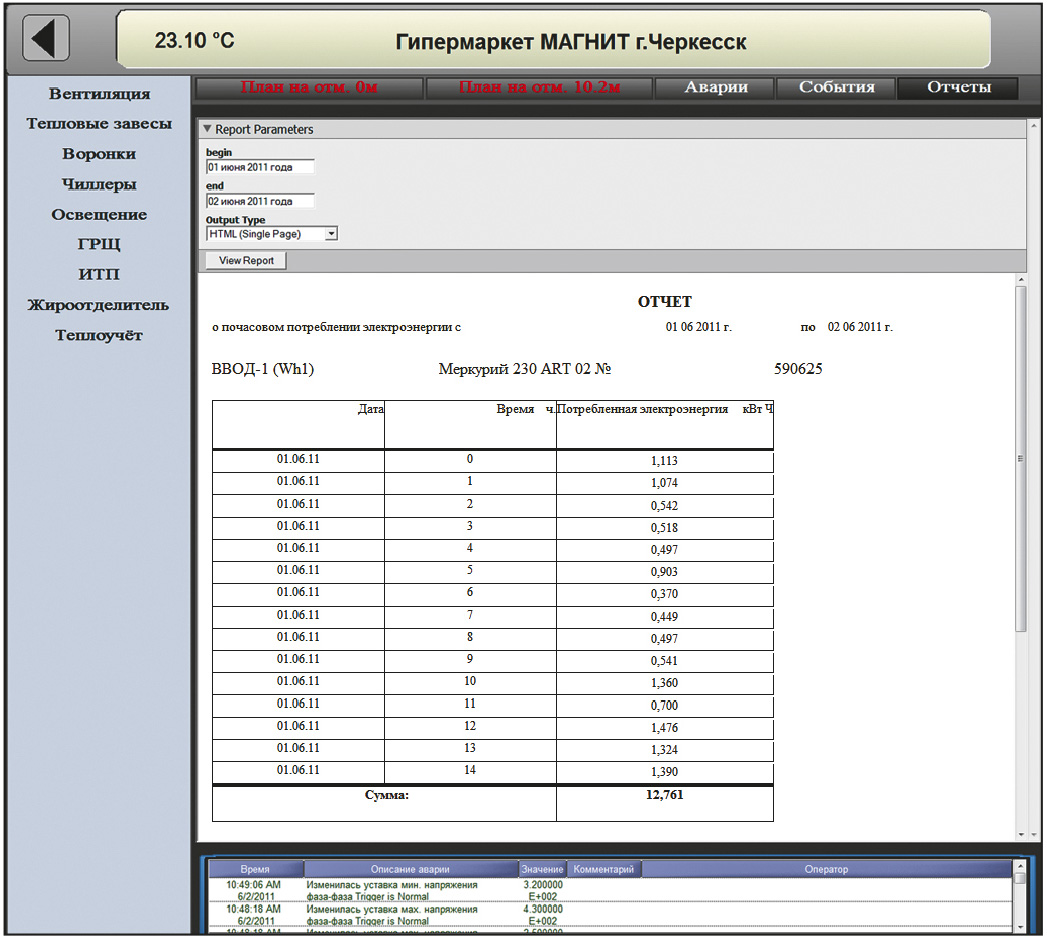The image size is (1047, 942).
Task: Click the Оператор column header
Action: coord(826,869)
